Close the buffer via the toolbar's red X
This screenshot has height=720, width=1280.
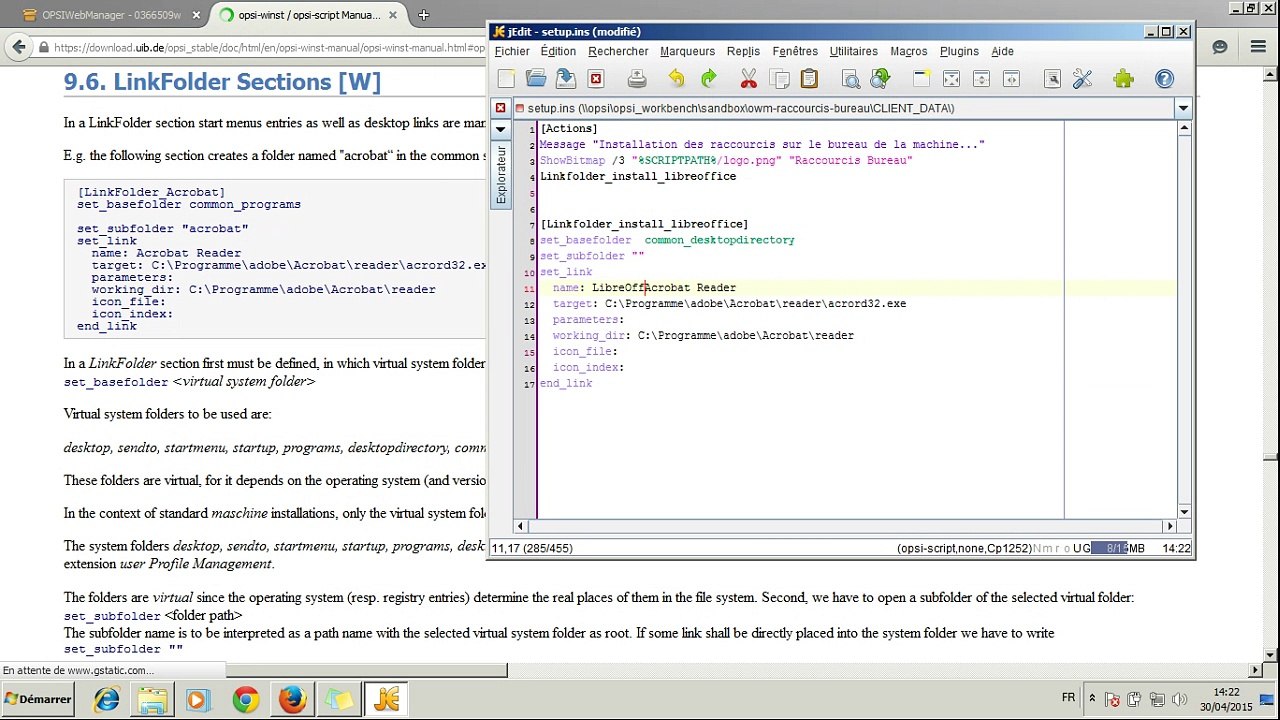click(x=596, y=79)
